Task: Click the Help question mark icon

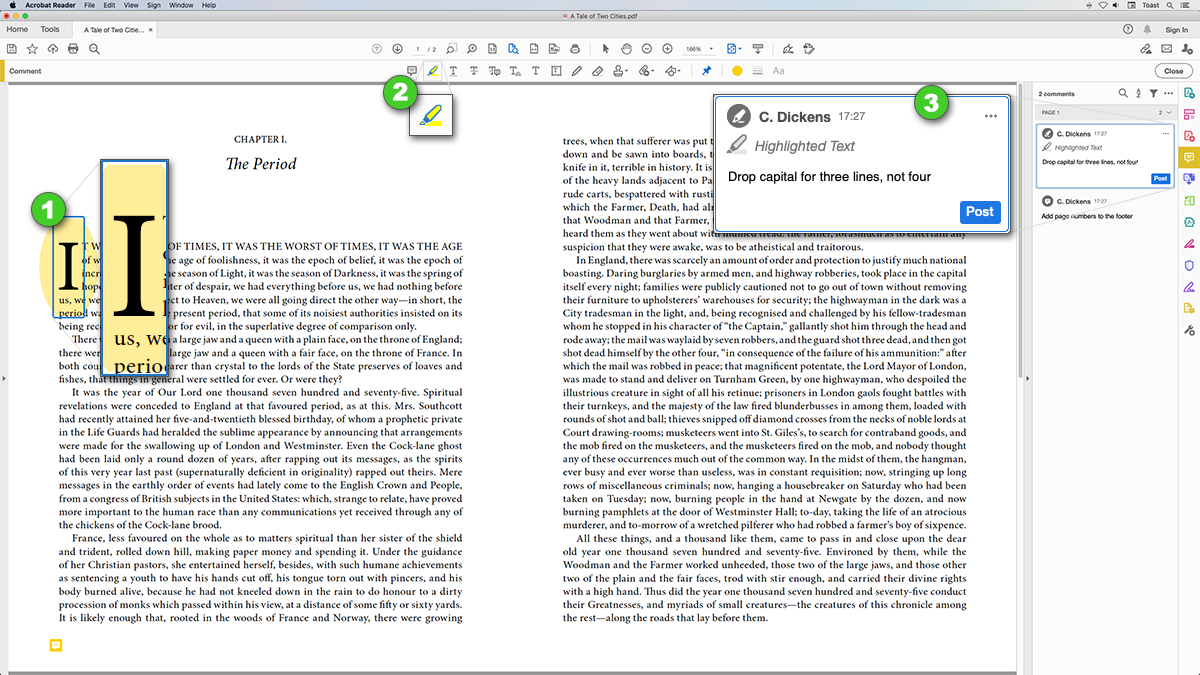Action: tap(1128, 30)
